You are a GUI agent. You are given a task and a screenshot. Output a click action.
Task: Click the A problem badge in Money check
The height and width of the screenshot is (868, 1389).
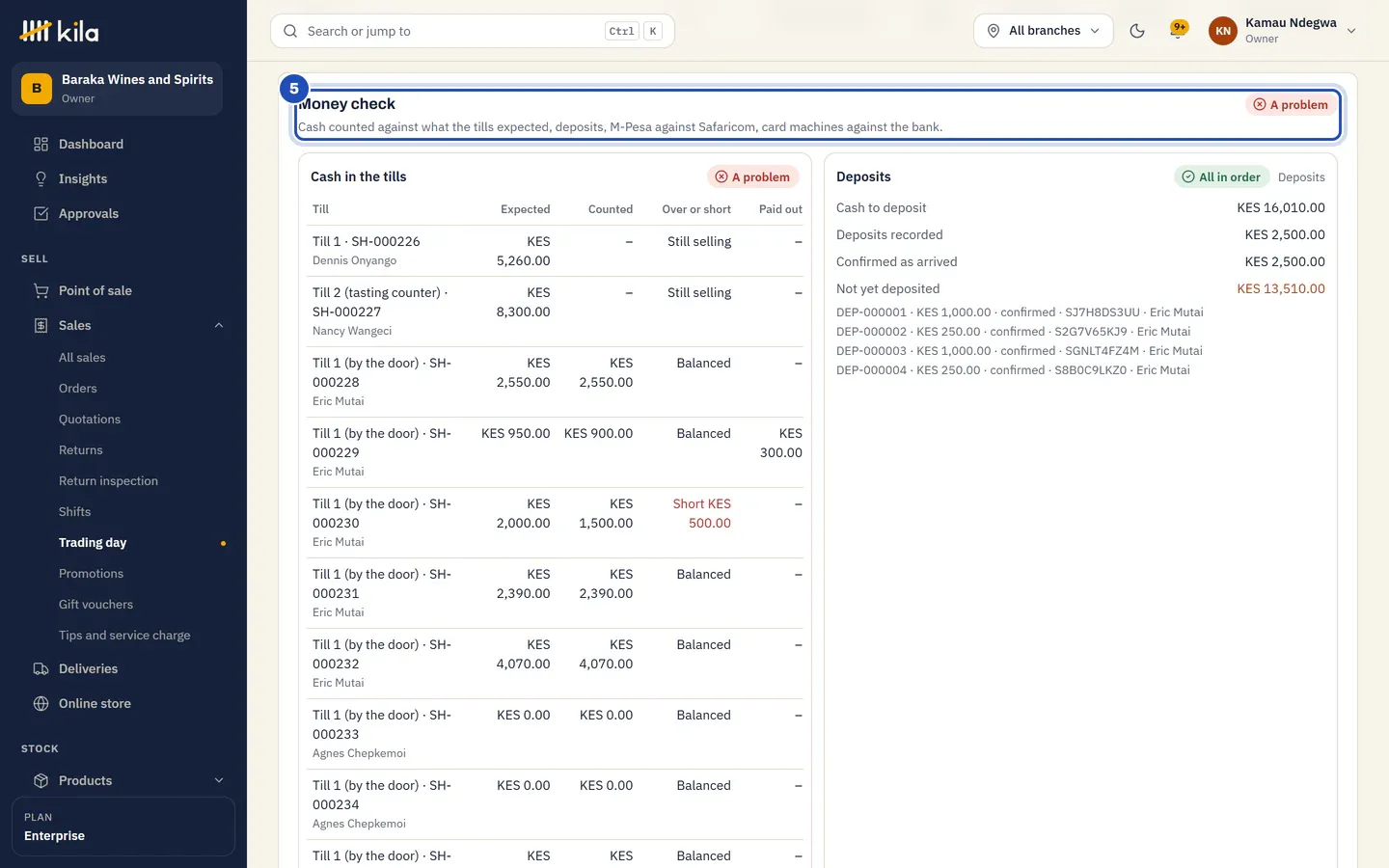point(1291,104)
